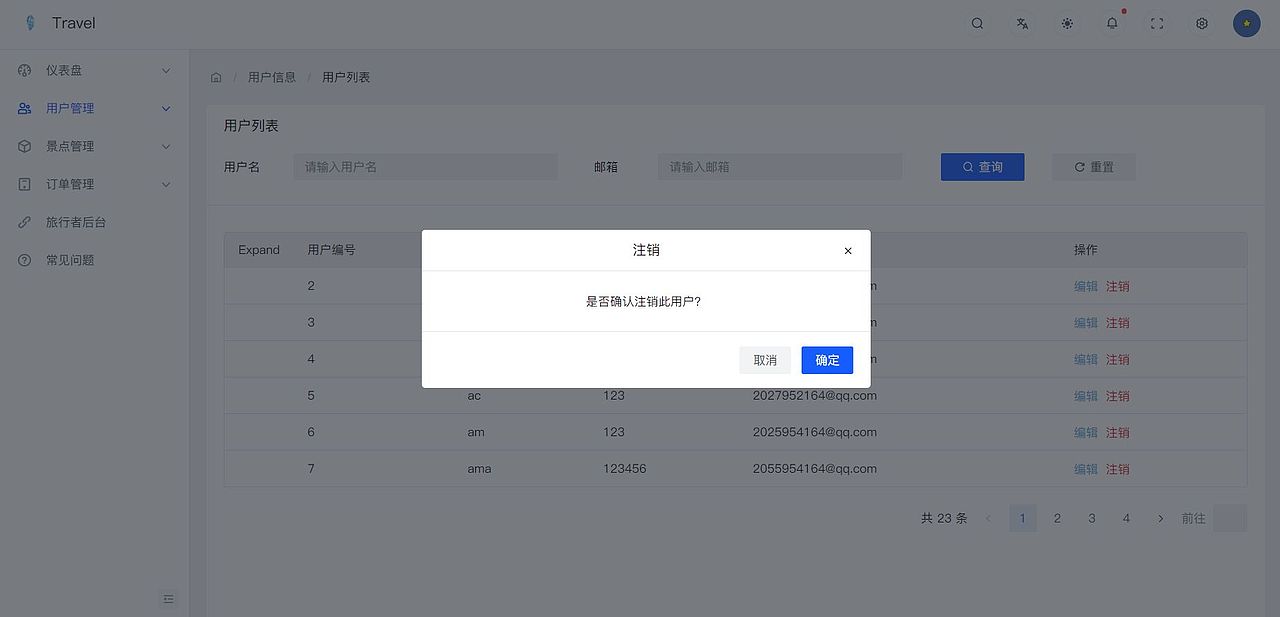Click the home breadcrumb icon
1280x617 pixels.
216,76
